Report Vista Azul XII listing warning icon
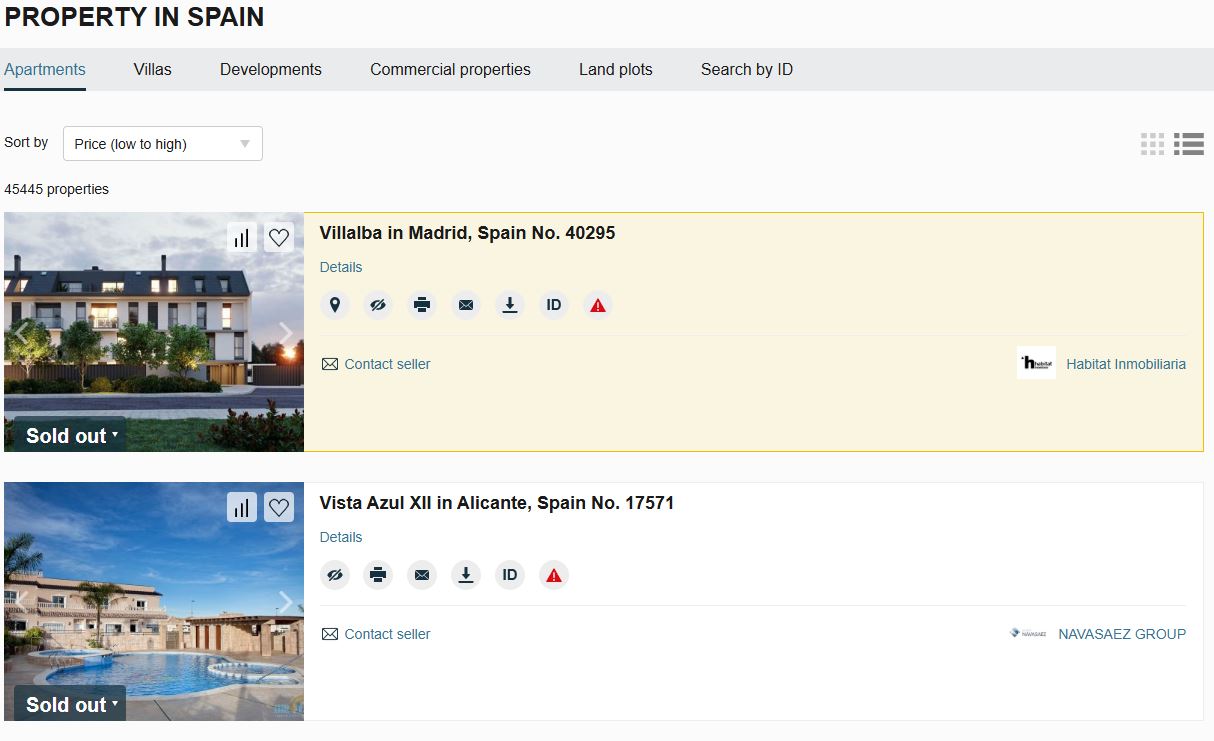The width and height of the screenshot is (1214, 741). point(554,575)
